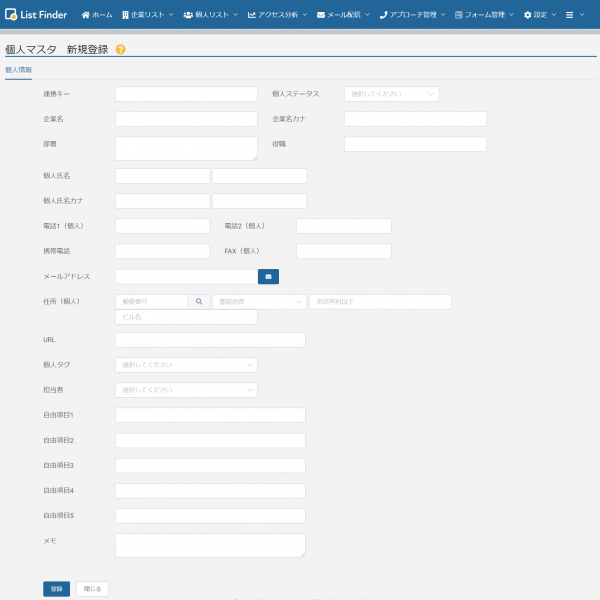This screenshot has height=600, width=600.
Task: Expand the 個人タグ dropdown
Action: 186,365
